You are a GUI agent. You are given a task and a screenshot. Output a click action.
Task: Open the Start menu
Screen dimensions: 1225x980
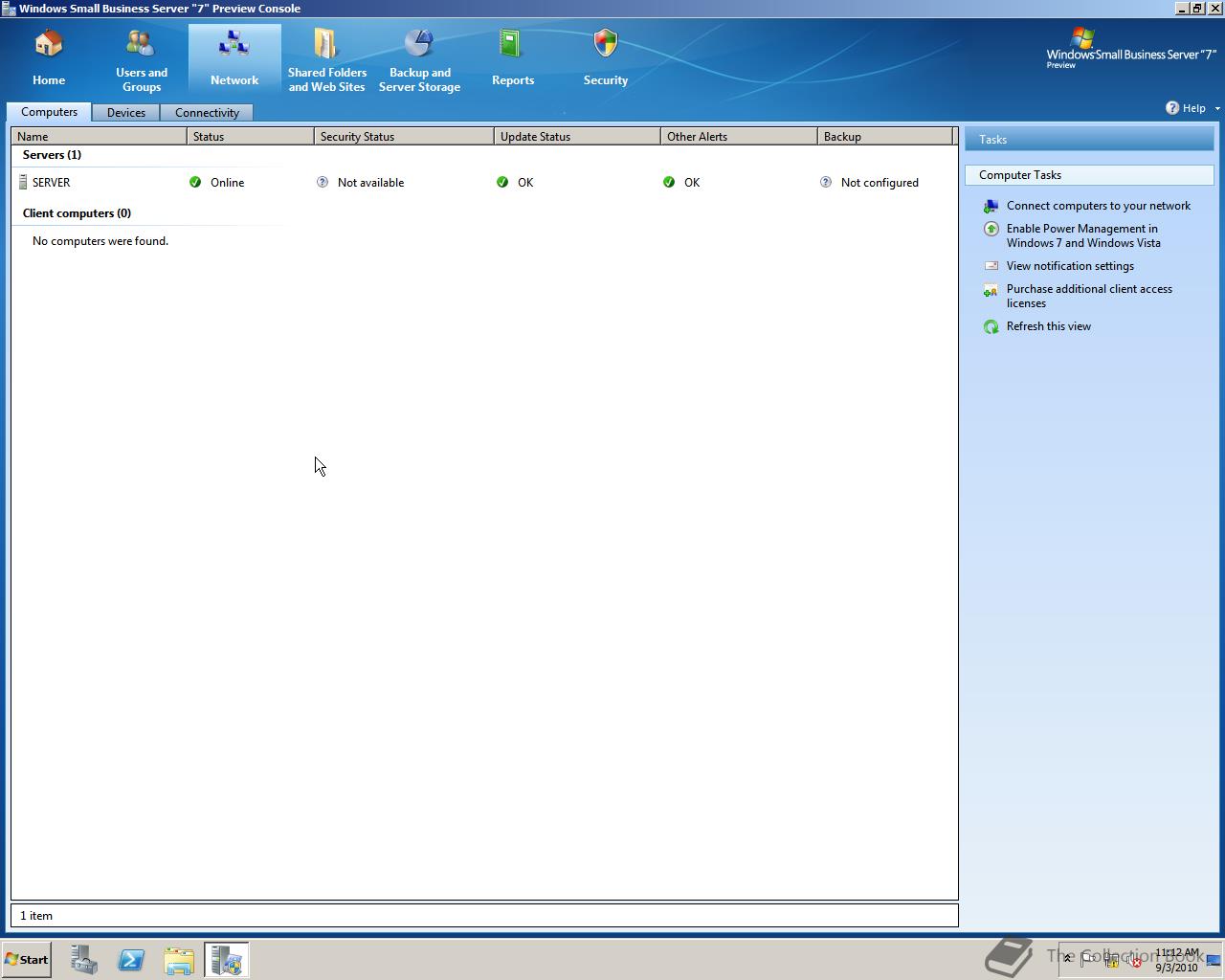pos(27,959)
